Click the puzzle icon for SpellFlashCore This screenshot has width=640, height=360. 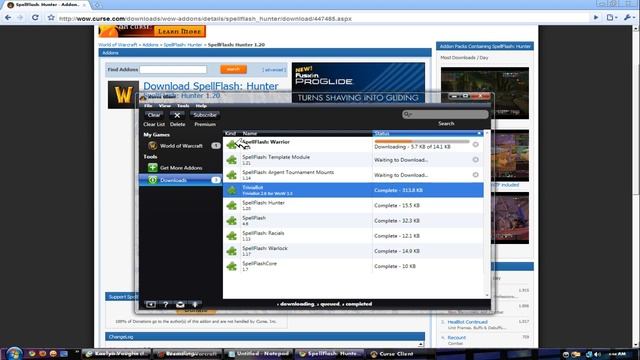232,266
